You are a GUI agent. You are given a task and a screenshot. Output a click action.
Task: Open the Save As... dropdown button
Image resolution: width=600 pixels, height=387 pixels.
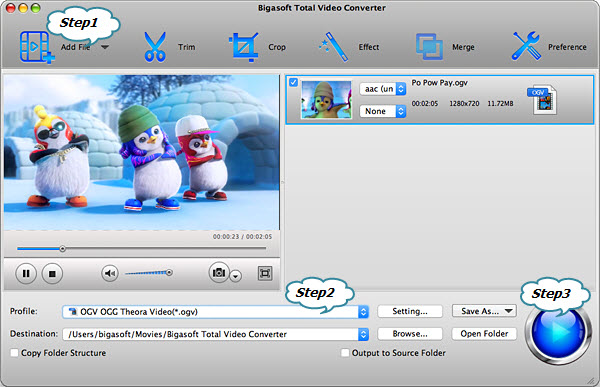click(x=484, y=311)
